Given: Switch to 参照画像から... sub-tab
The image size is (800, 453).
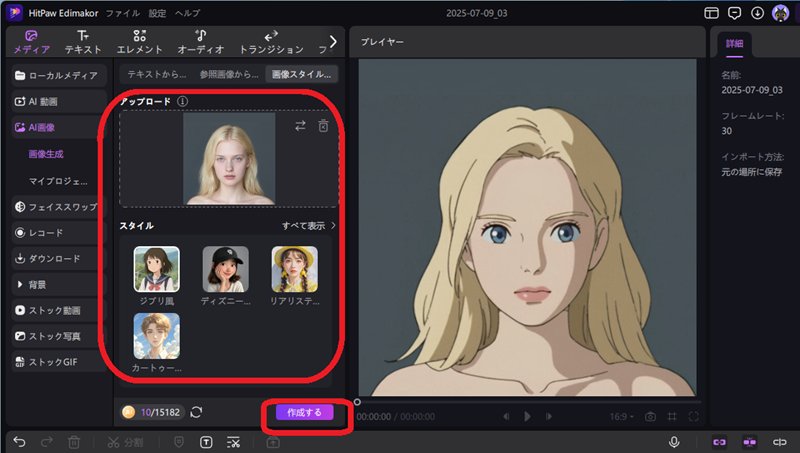Looking at the screenshot, I should click(x=229, y=74).
